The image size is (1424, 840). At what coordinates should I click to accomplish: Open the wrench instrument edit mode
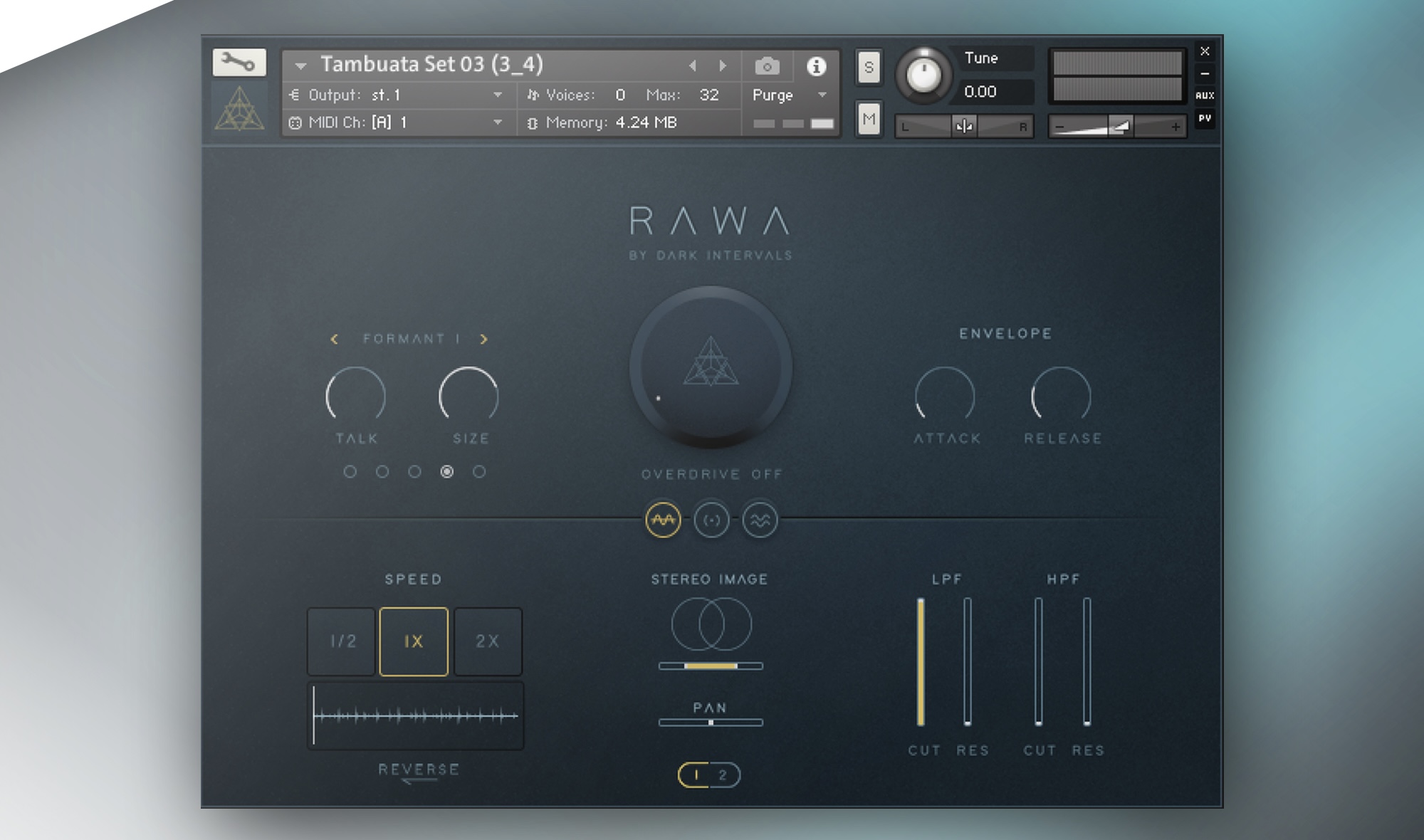(239, 63)
